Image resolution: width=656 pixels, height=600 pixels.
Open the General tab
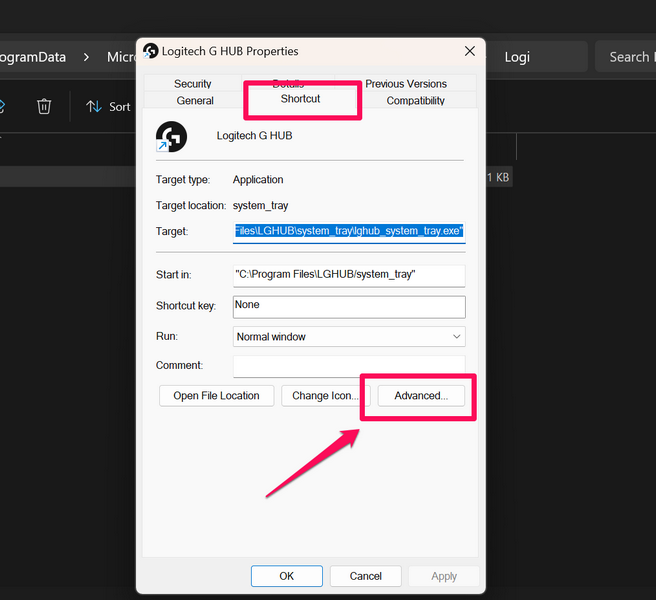coord(195,101)
